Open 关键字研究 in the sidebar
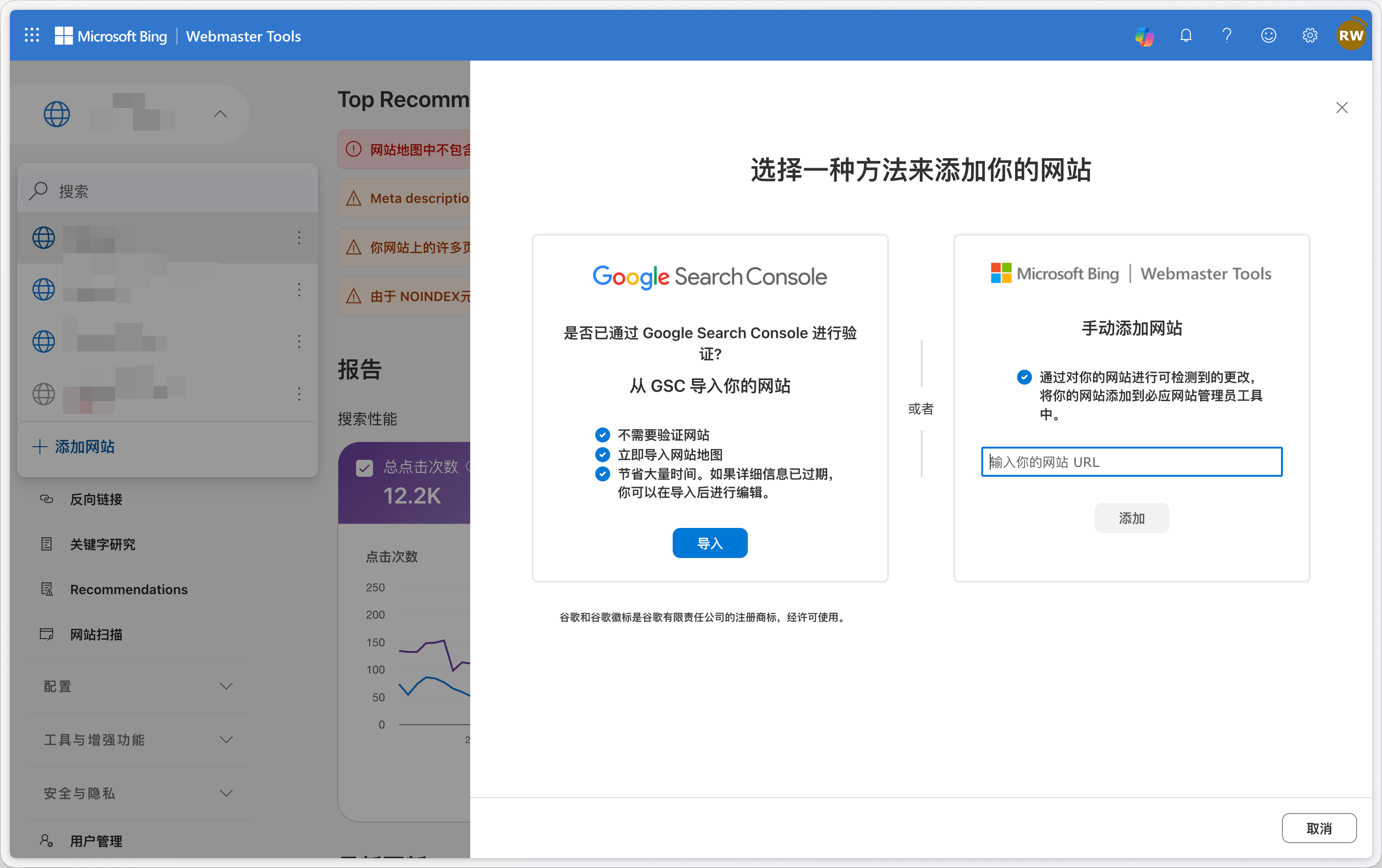This screenshot has height=868, width=1382. [x=103, y=544]
